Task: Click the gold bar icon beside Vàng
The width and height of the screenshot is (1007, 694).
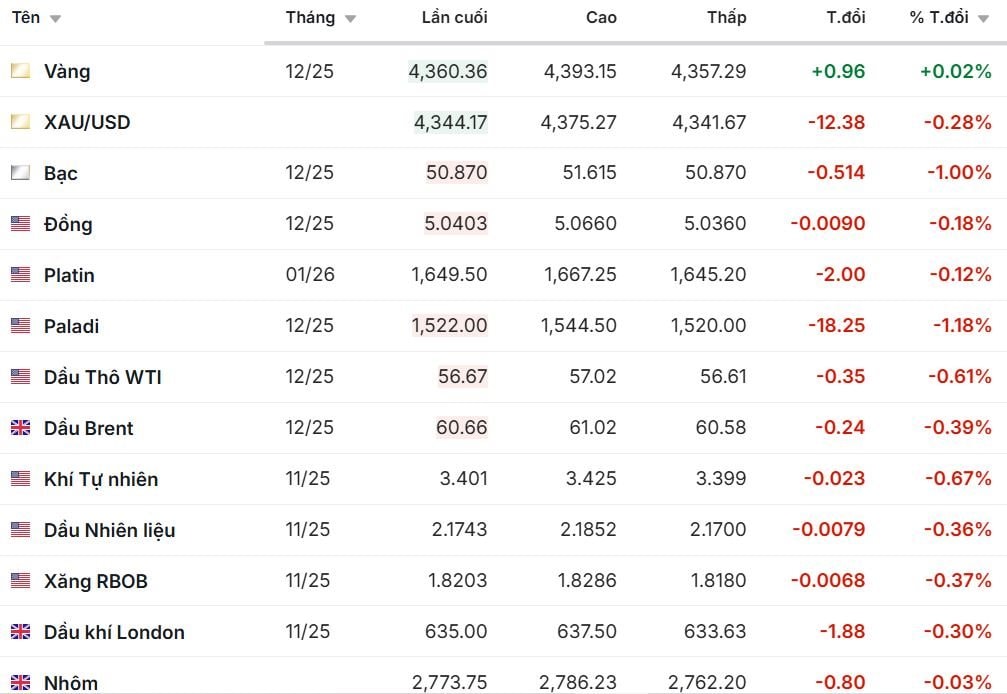Action: coord(20,71)
